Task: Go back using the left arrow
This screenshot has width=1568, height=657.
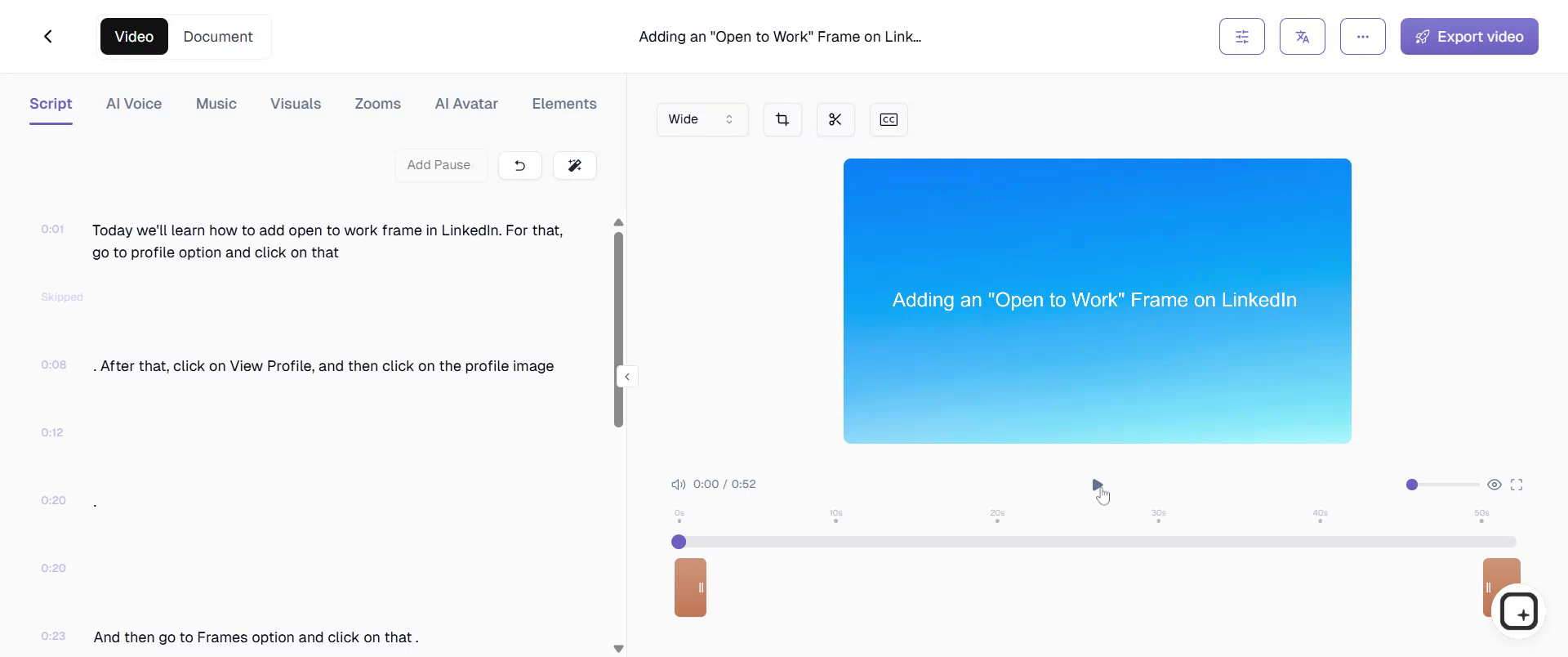Action: (48, 36)
